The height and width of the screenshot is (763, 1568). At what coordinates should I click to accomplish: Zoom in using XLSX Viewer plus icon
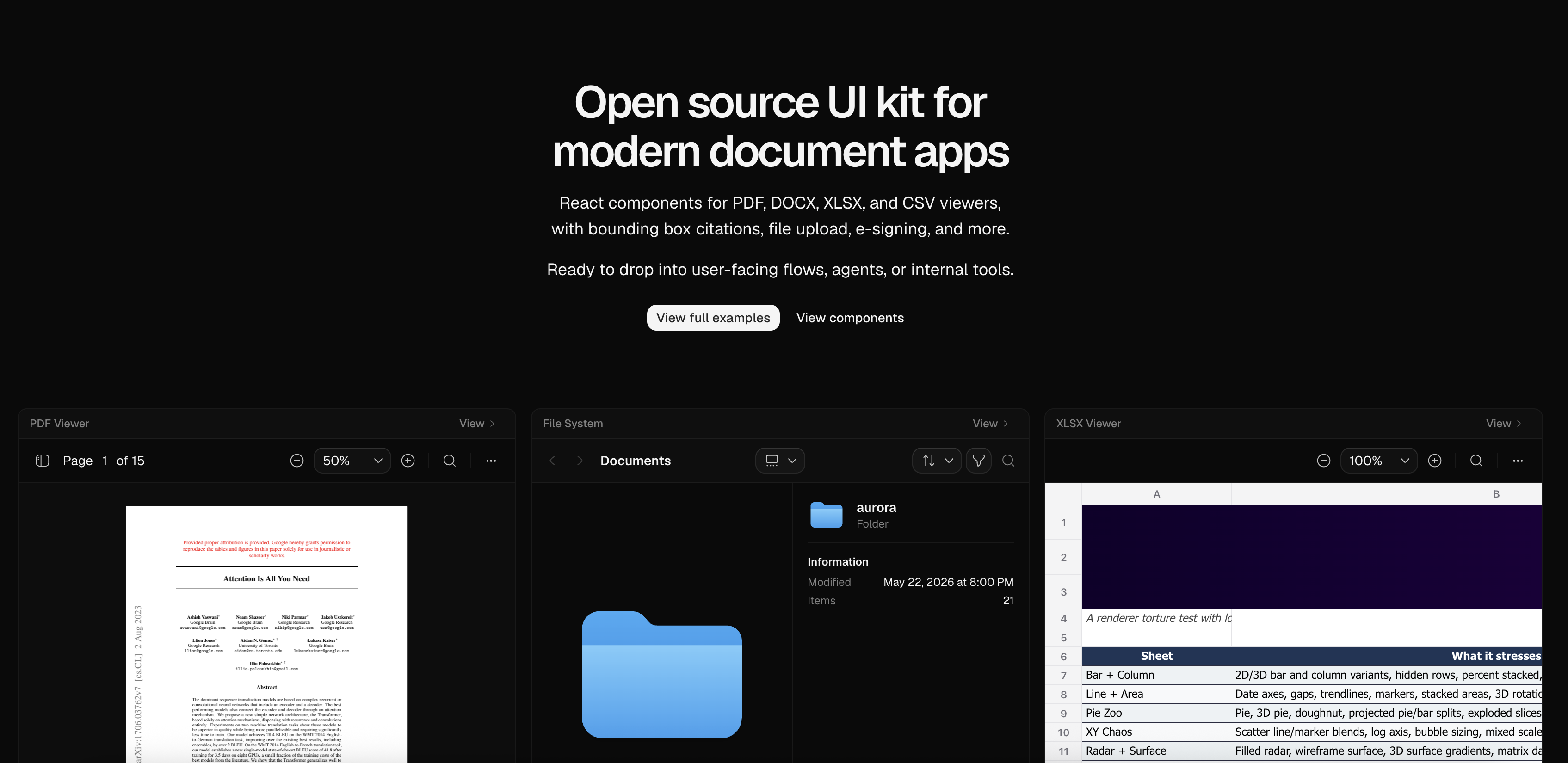point(1435,461)
